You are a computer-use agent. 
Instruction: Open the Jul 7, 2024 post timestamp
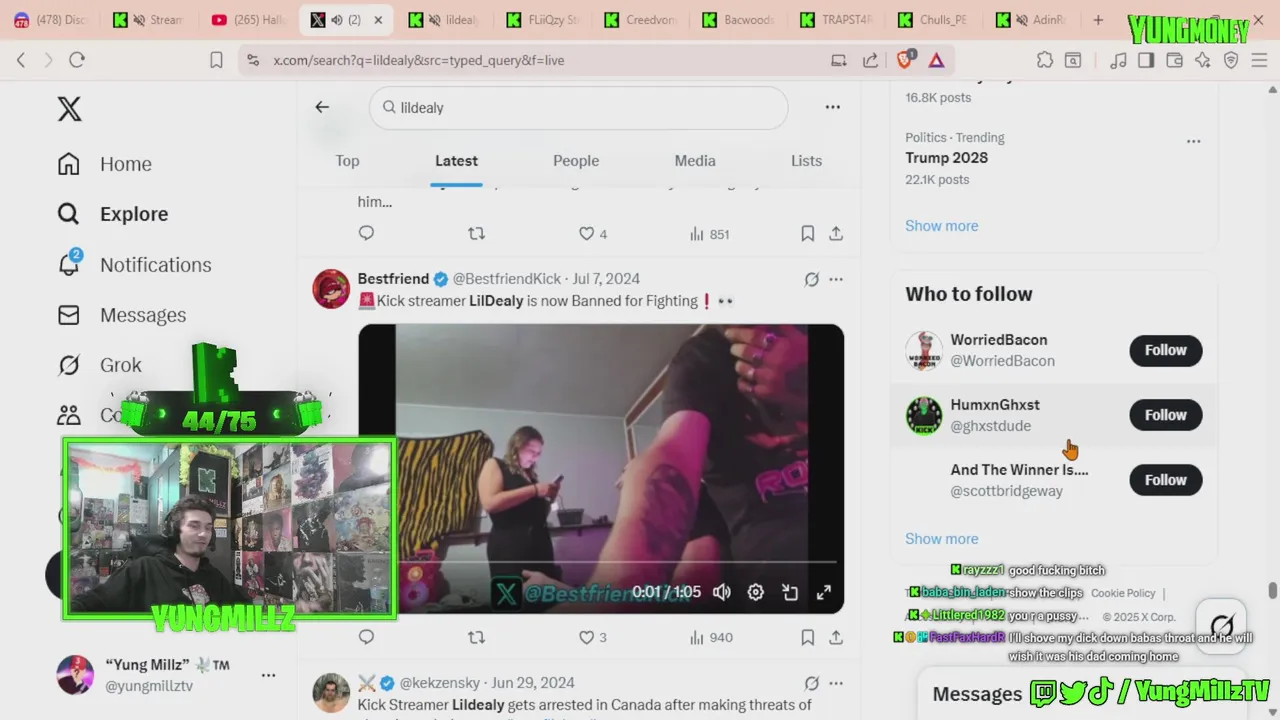pyautogui.click(x=606, y=279)
